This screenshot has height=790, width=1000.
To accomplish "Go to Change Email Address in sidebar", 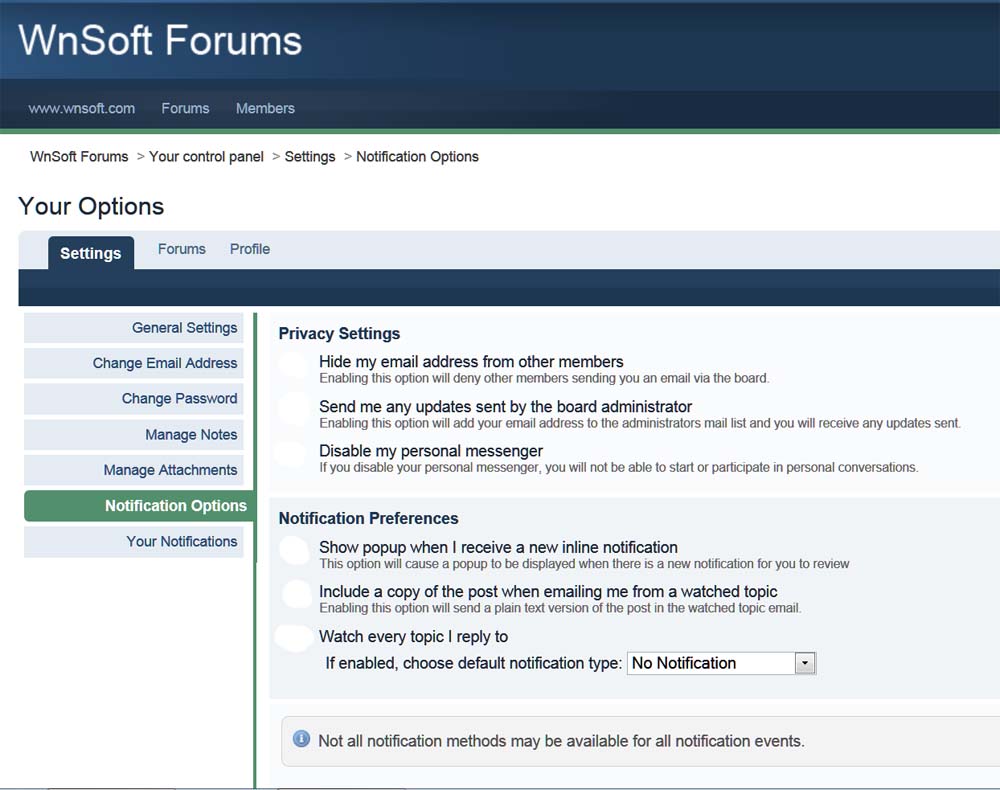I will coord(165,363).
